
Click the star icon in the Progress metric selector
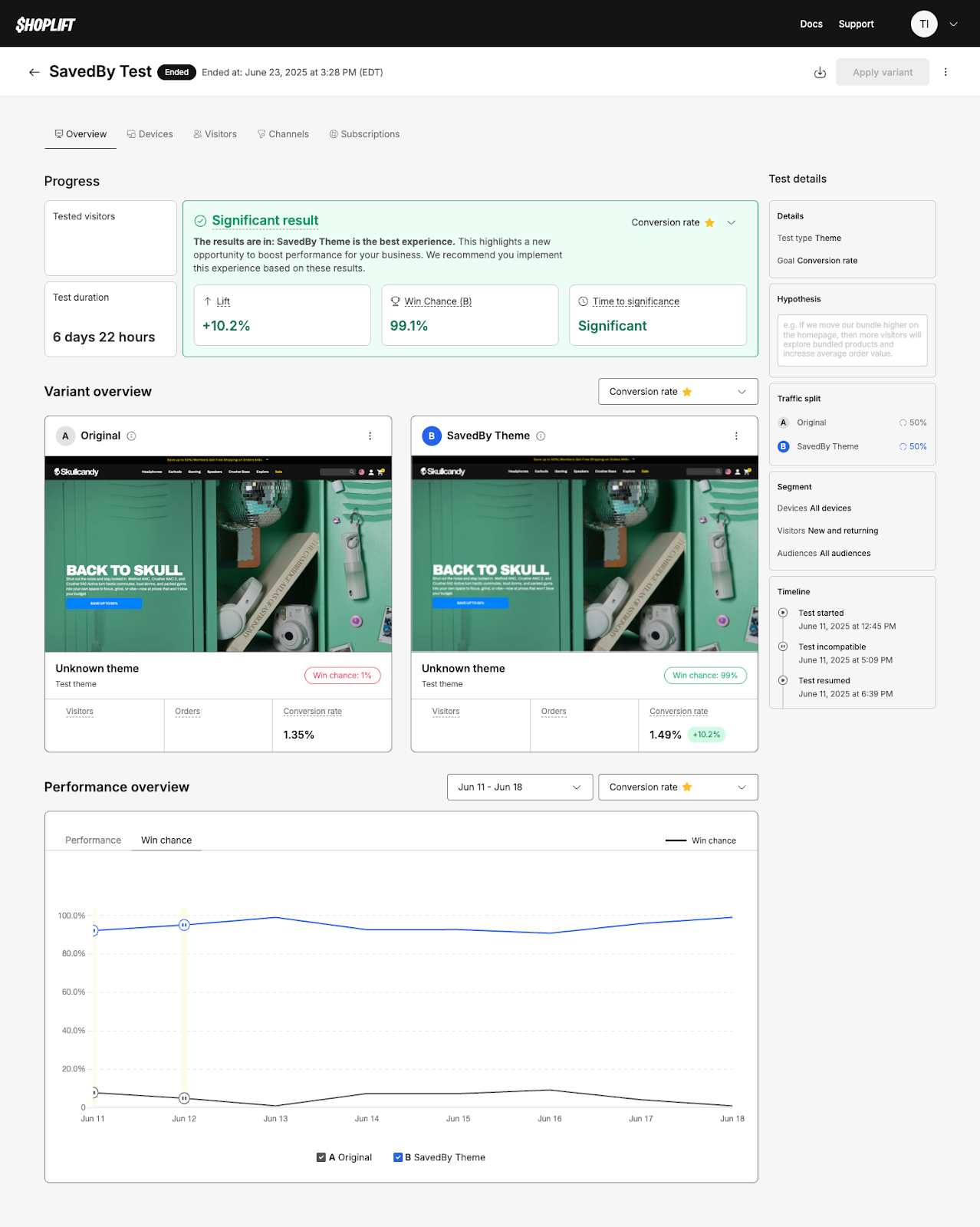click(x=709, y=222)
